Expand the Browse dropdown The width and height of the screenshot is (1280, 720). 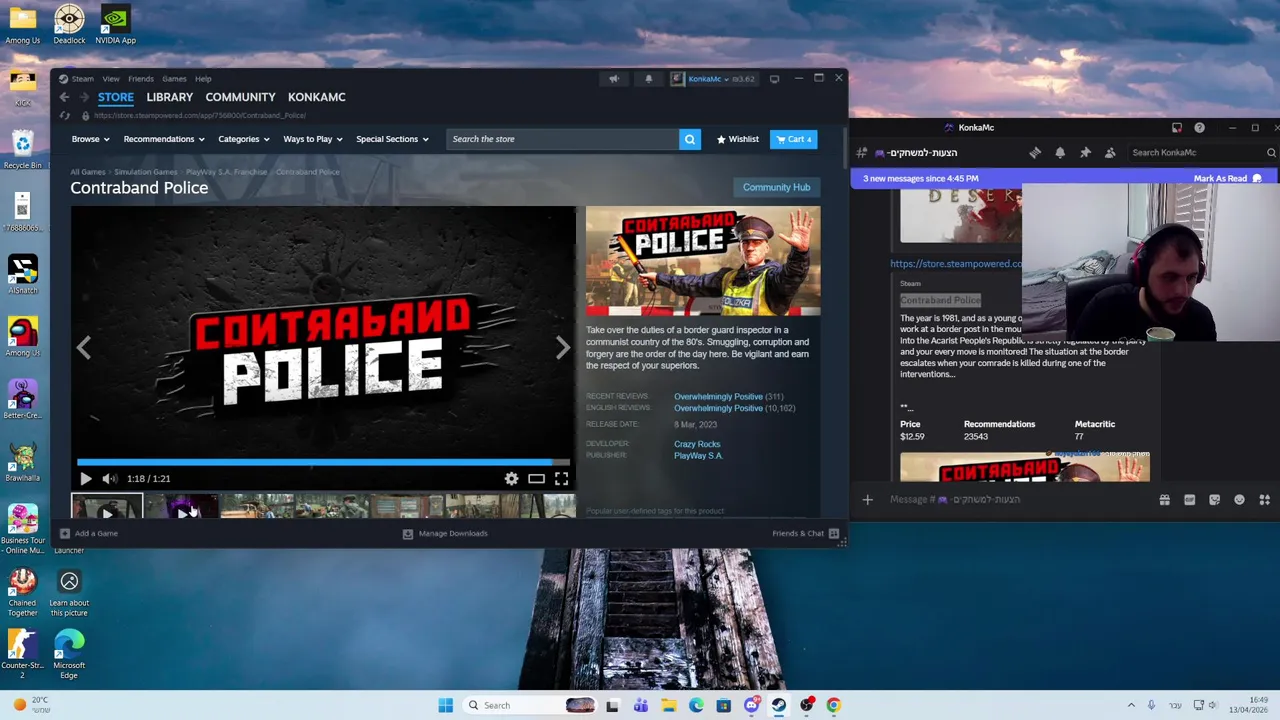tap(90, 139)
